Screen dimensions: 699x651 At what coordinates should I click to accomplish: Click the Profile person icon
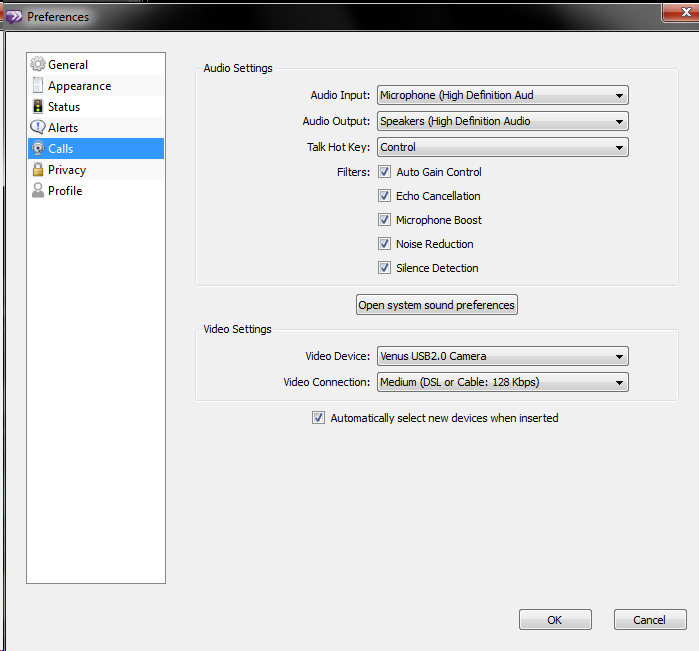(x=38, y=191)
